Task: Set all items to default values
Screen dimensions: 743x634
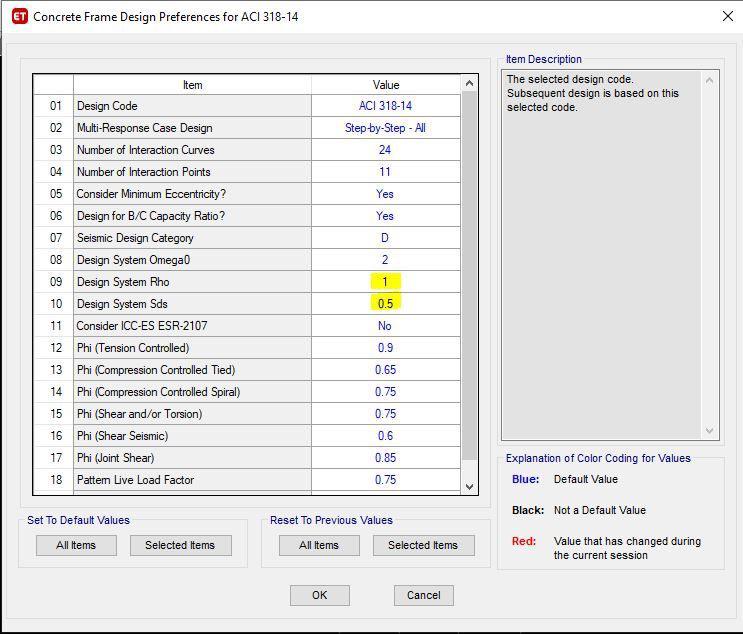Action: [x=76, y=545]
